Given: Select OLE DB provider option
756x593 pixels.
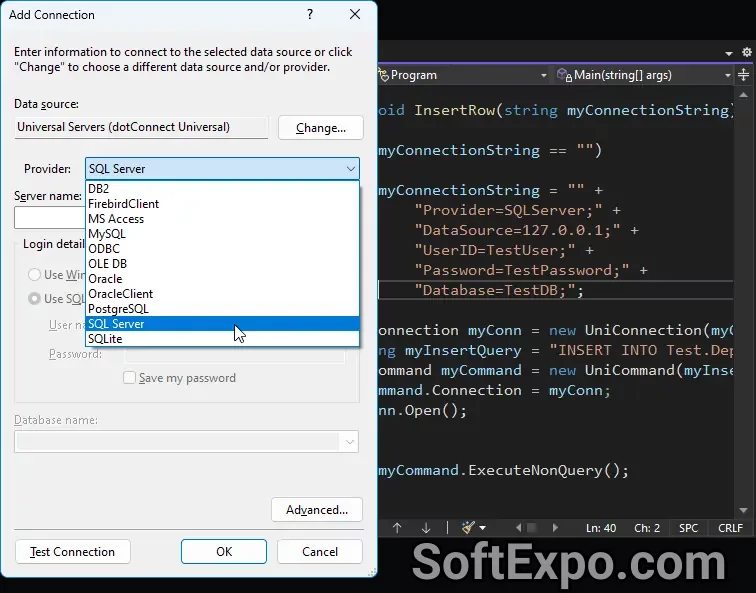Looking at the screenshot, I should click(222, 263).
